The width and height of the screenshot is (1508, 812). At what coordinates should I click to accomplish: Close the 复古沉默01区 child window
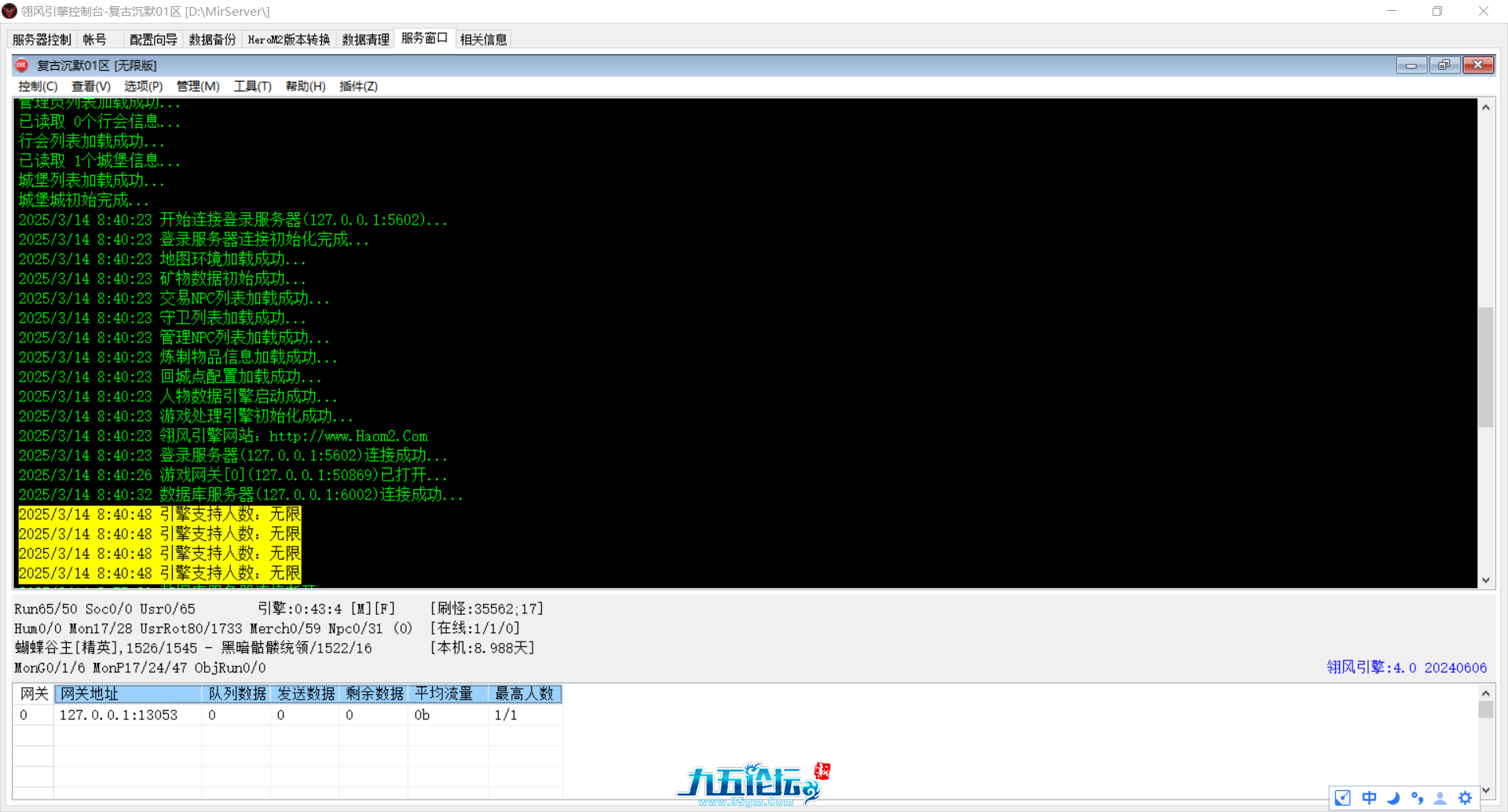coord(1478,65)
